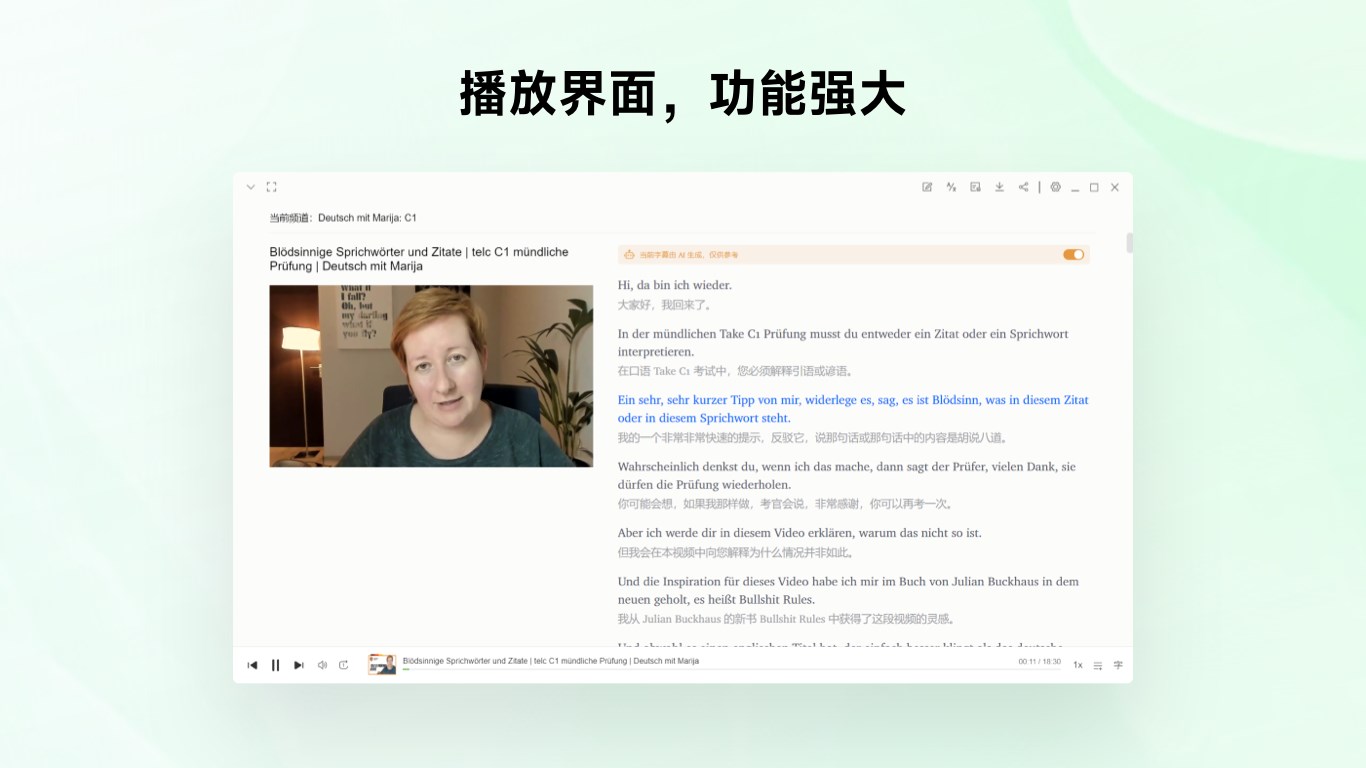Close the player window
Viewport: 1366px width, 768px height.
click(1115, 187)
